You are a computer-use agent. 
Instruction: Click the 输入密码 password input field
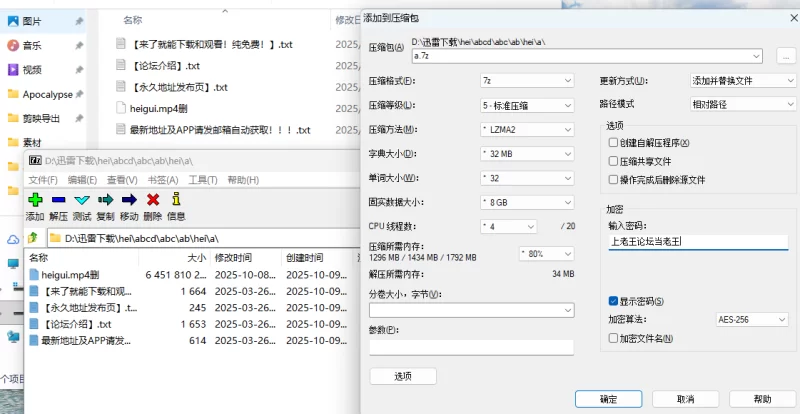coord(698,241)
